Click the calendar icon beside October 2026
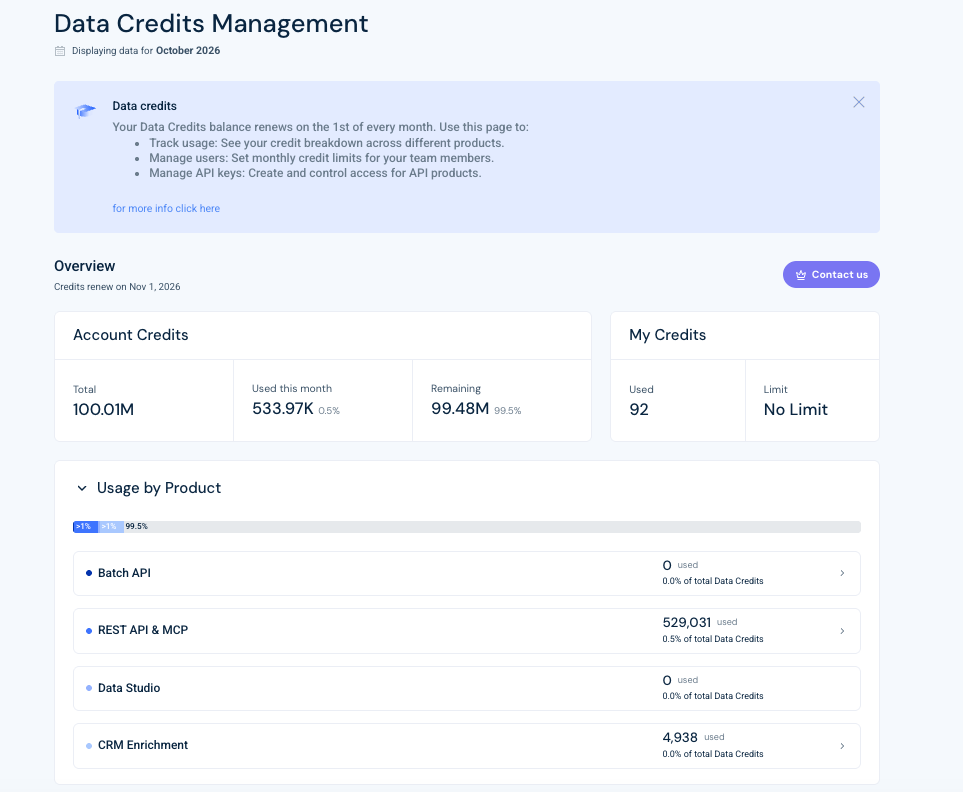This screenshot has height=792, width=963. pyautogui.click(x=60, y=51)
